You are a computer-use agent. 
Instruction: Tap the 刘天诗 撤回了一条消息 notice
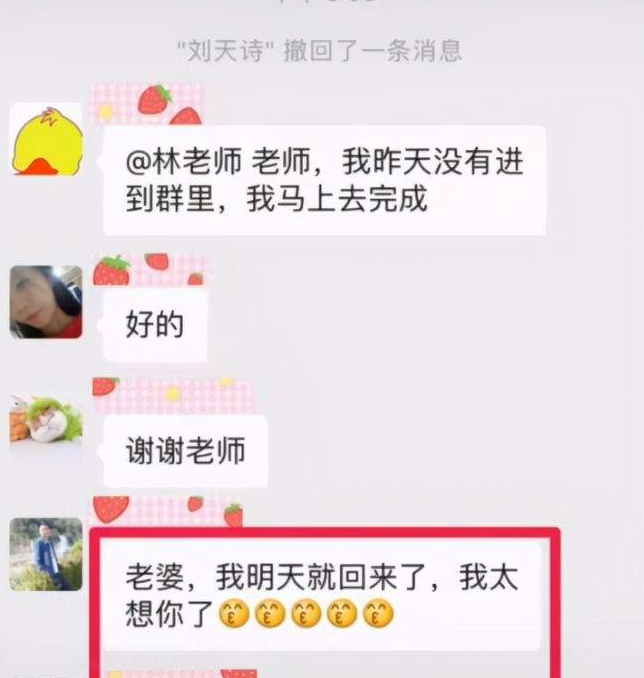coord(320,51)
